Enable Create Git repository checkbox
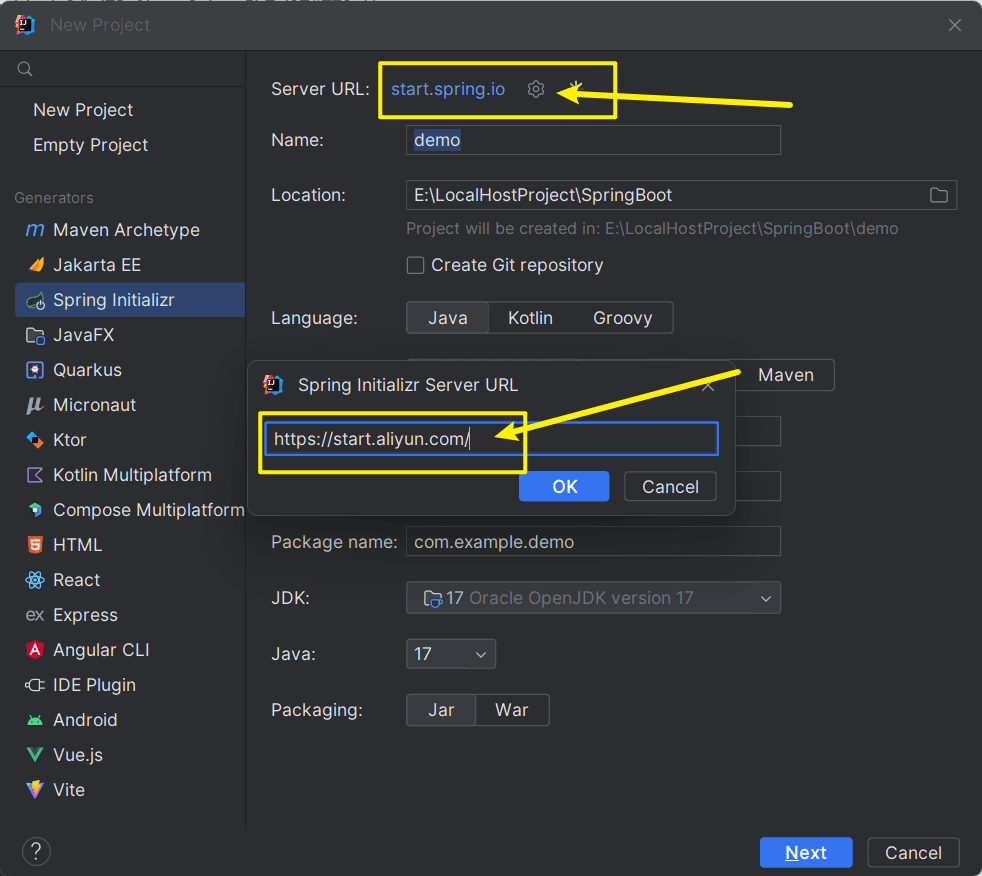982x876 pixels. click(x=415, y=265)
